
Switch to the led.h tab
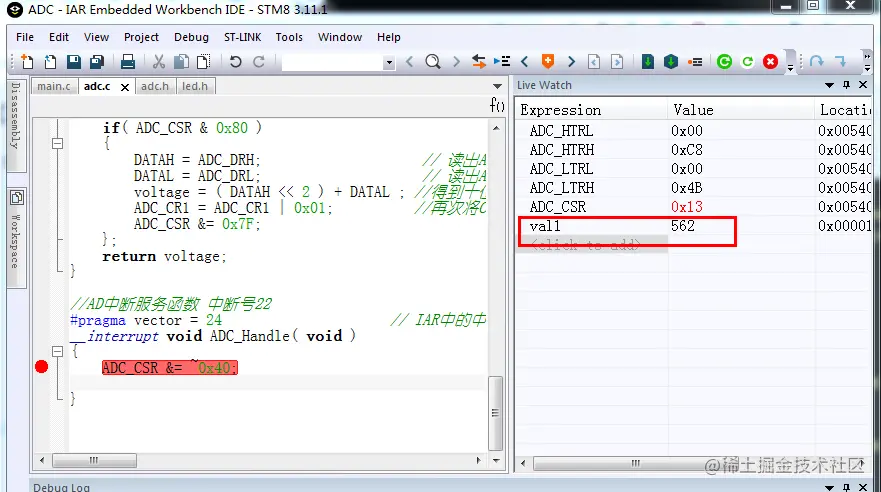(194, 86)
